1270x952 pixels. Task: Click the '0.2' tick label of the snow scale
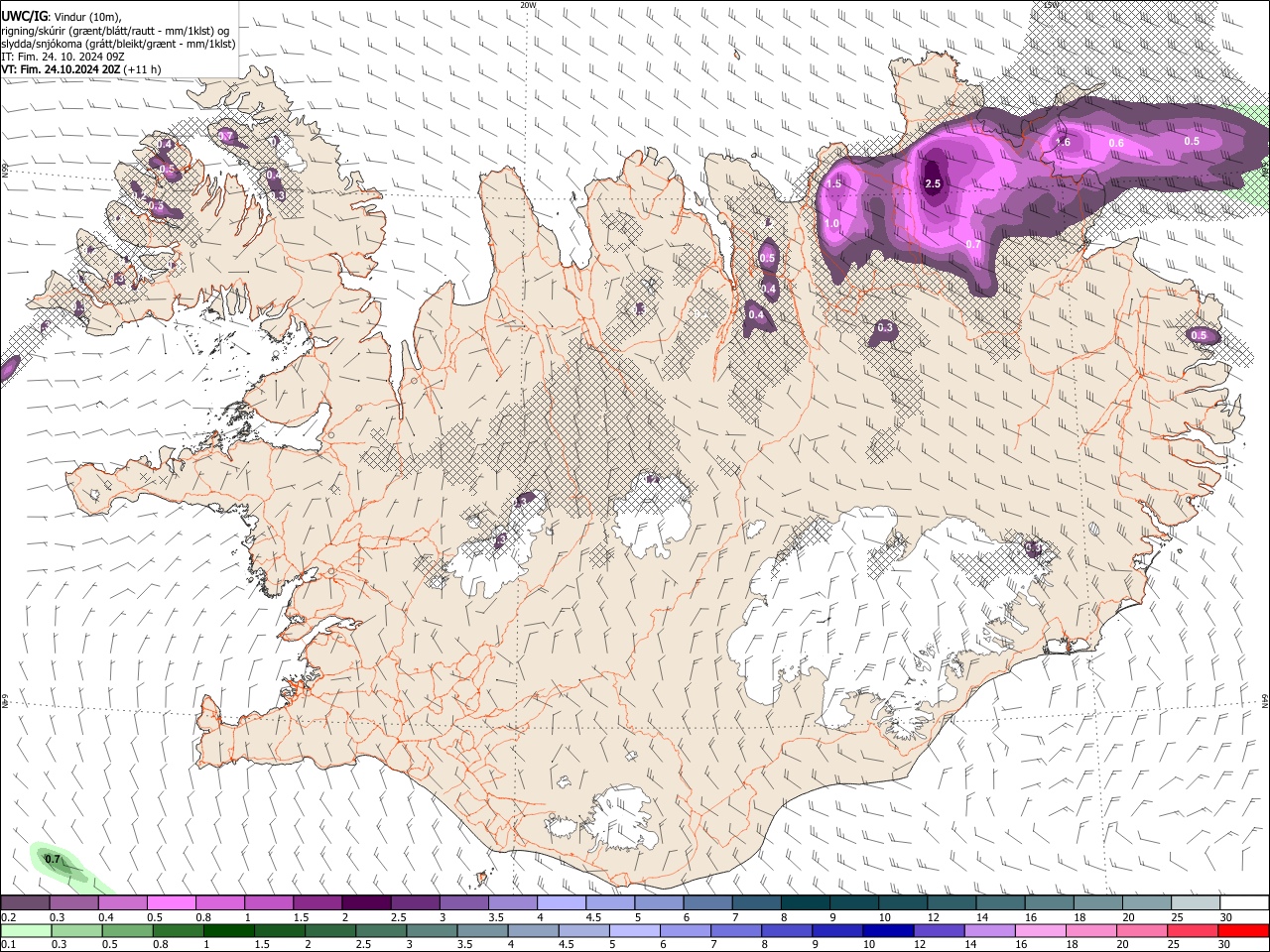pos(8,917)
